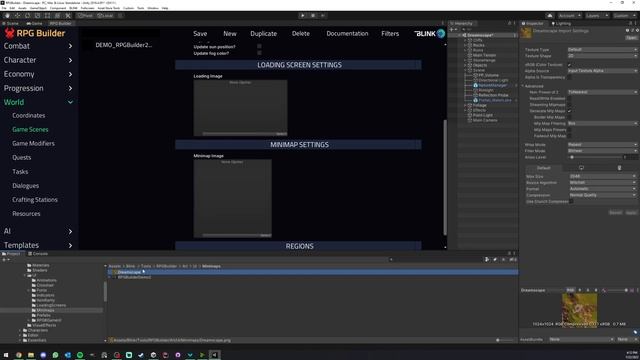Toggle the Update sun position checkbox
640x360 pixels.
[x=259, y=47]
